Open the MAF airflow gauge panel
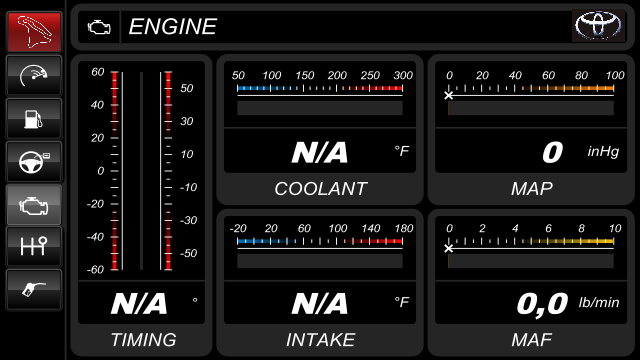This screenshot has width=640, height=360. 531,282
